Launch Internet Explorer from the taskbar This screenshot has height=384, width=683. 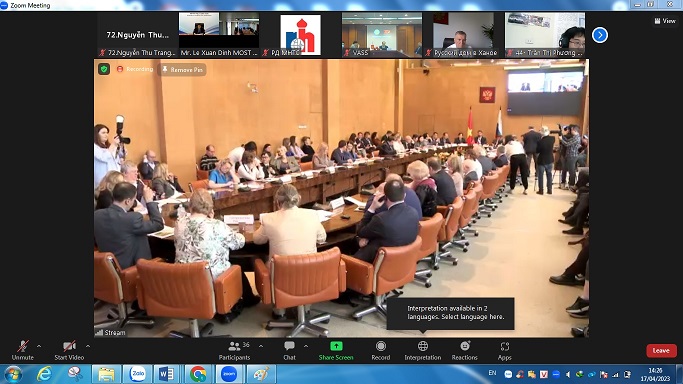(x=44, y=374)
